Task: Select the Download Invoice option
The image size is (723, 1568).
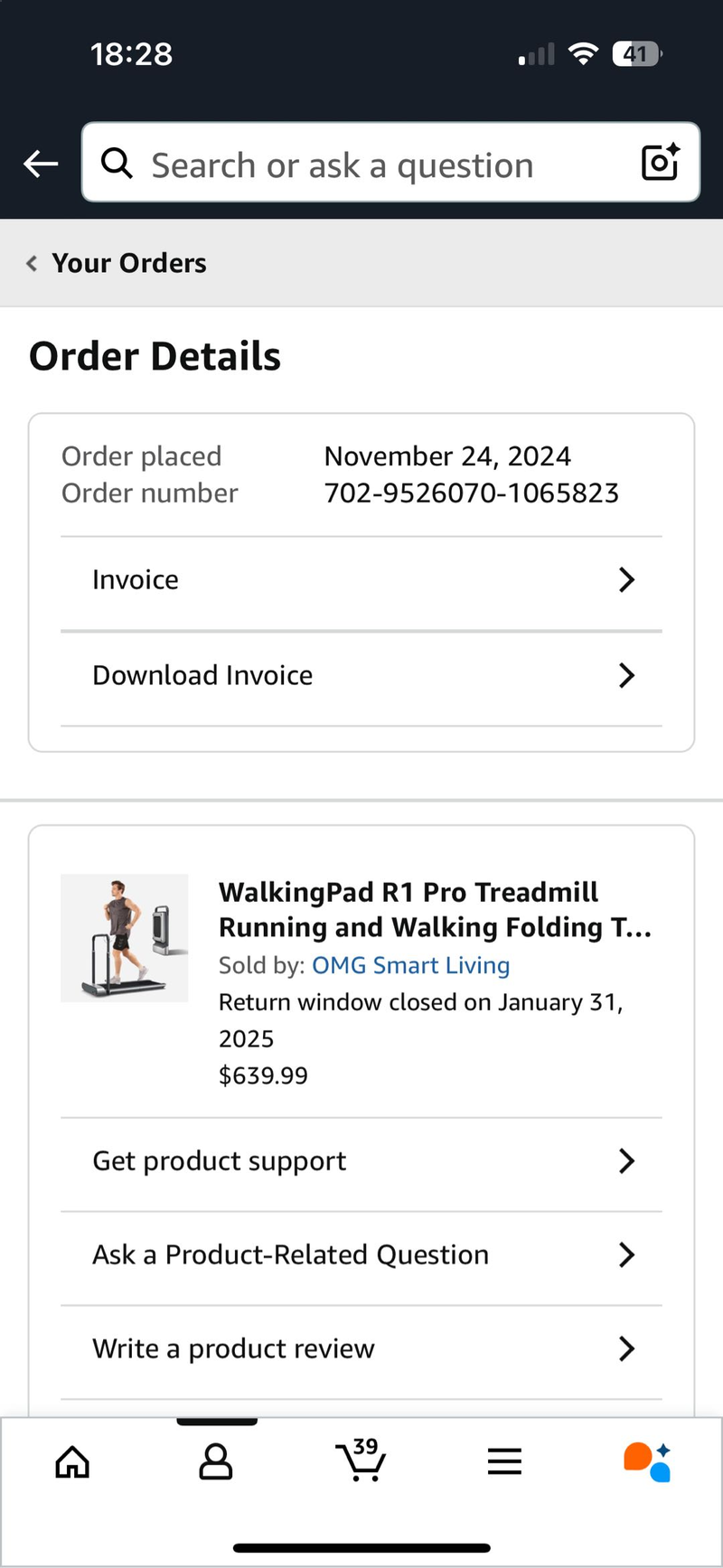Action: tap(202, 675)
